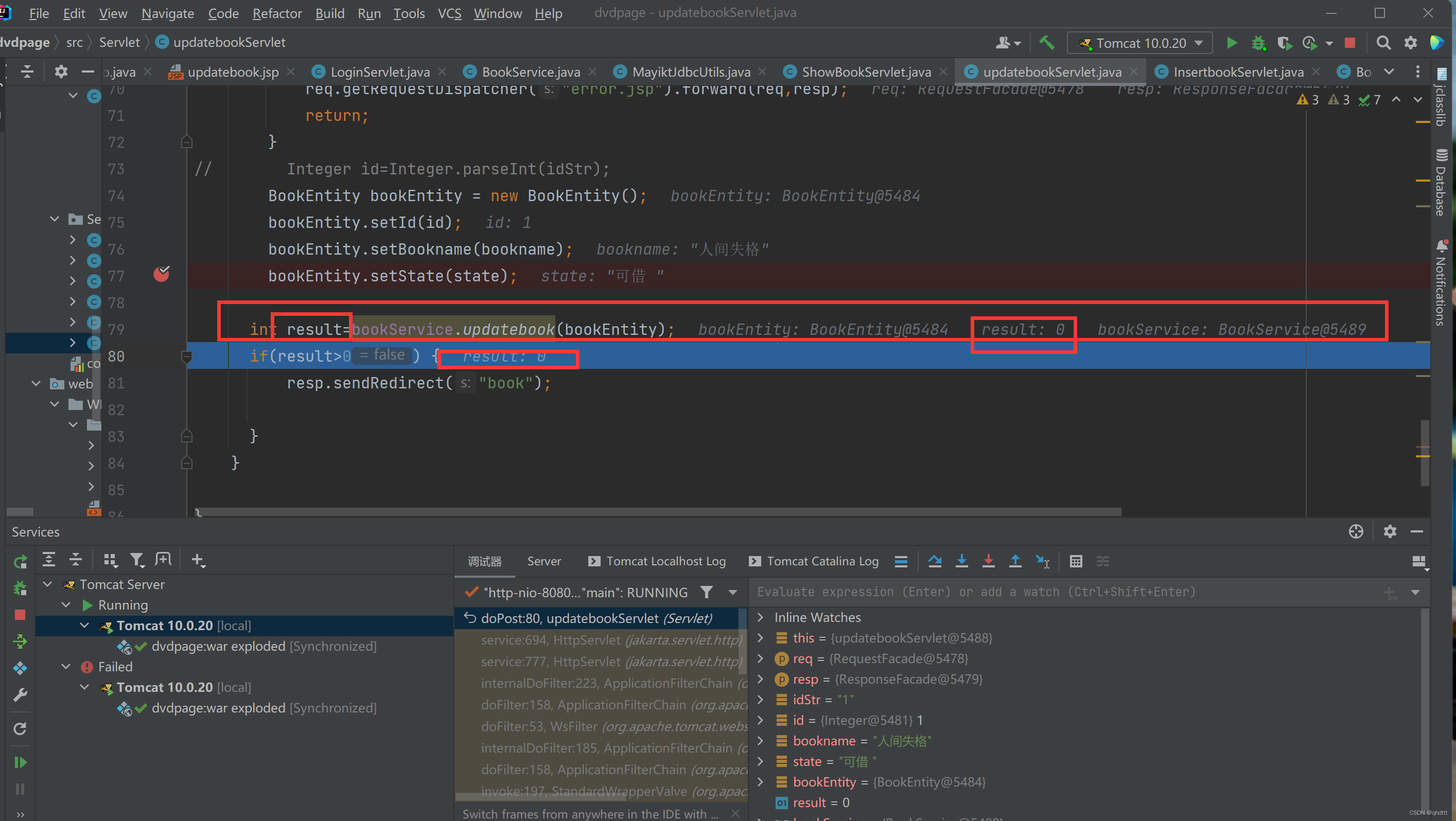Open the Refactor menu

[x=277, y=13]
